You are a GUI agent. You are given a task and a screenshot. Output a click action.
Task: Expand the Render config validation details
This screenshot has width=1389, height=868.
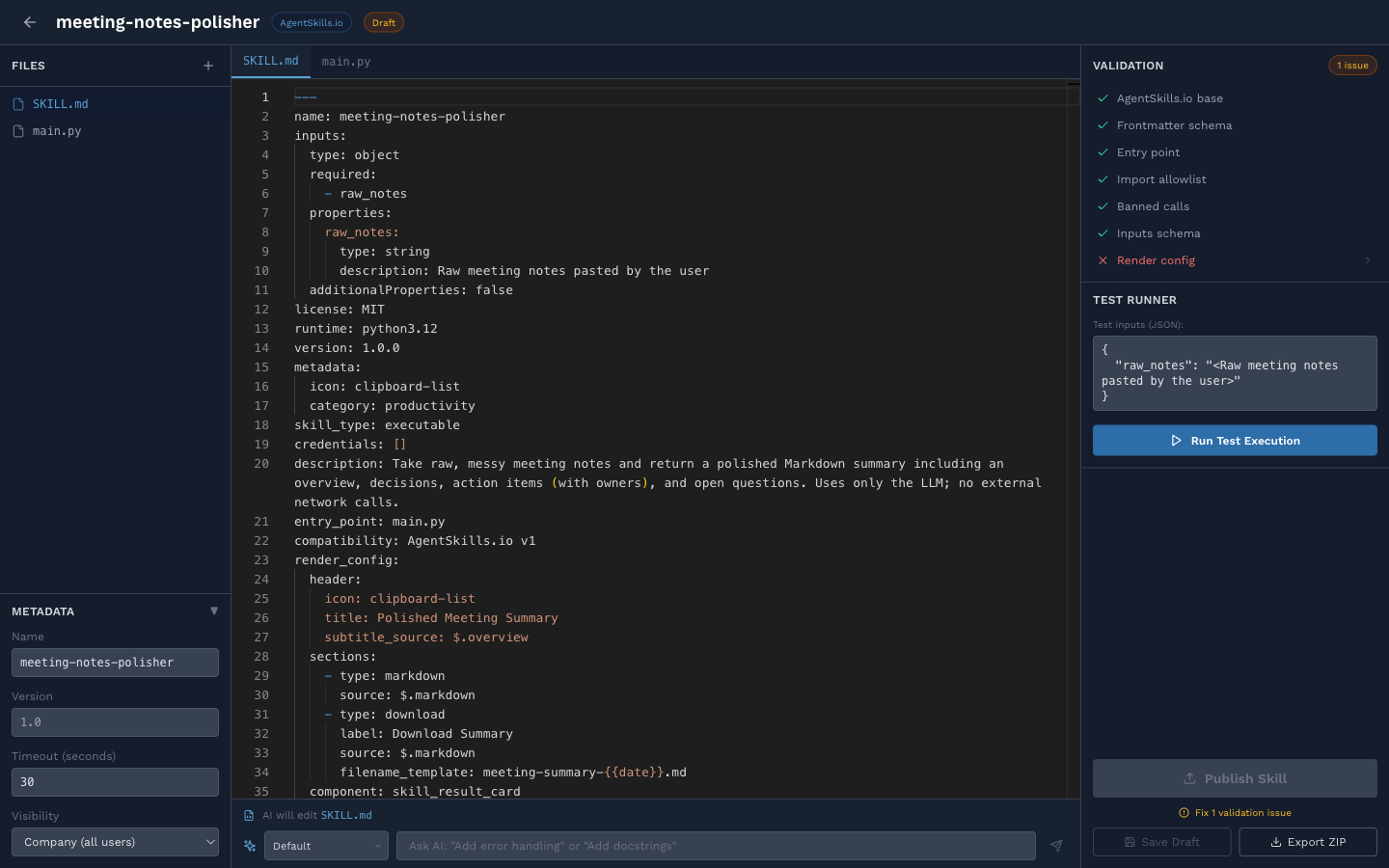coord(1367,260)
